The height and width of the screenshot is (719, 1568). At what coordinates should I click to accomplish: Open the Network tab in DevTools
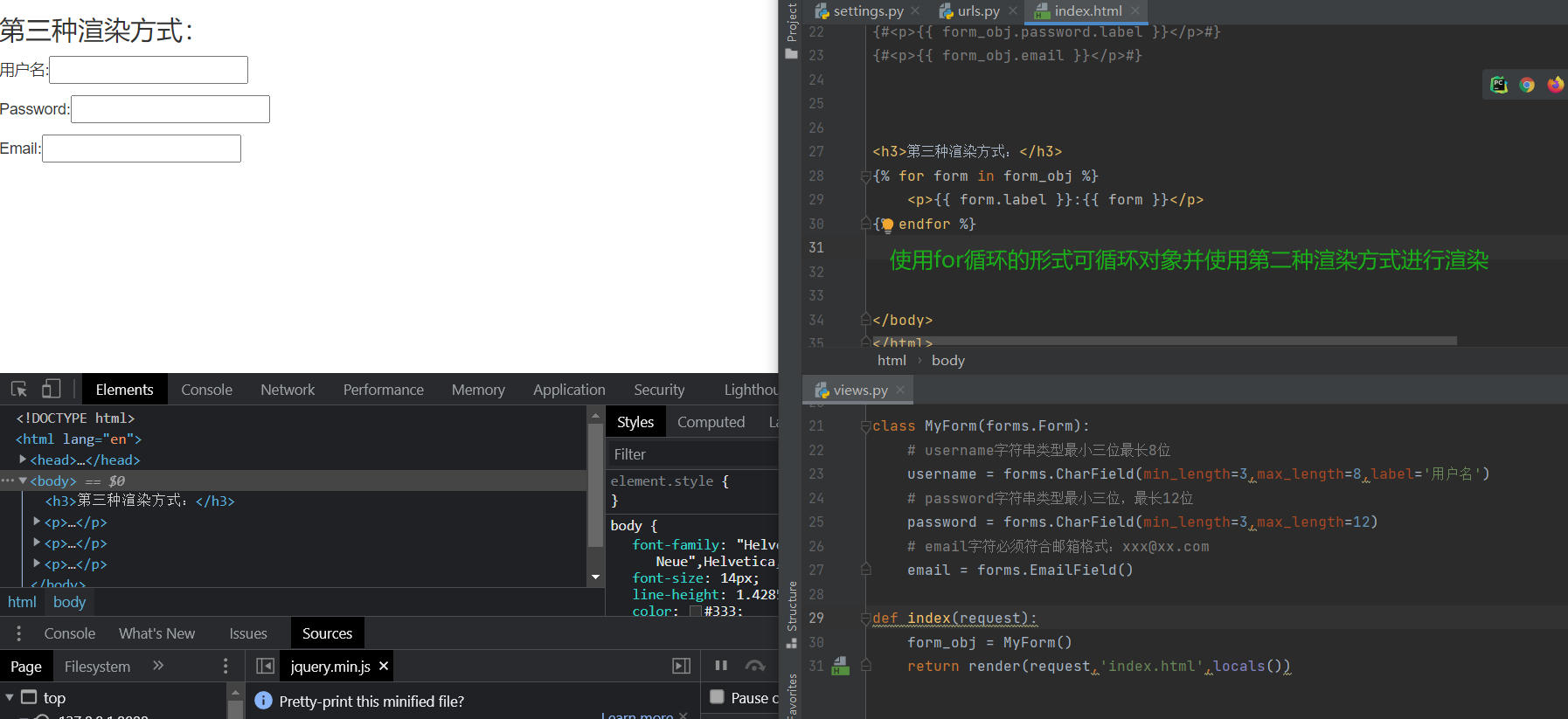(x=288, y=390)
